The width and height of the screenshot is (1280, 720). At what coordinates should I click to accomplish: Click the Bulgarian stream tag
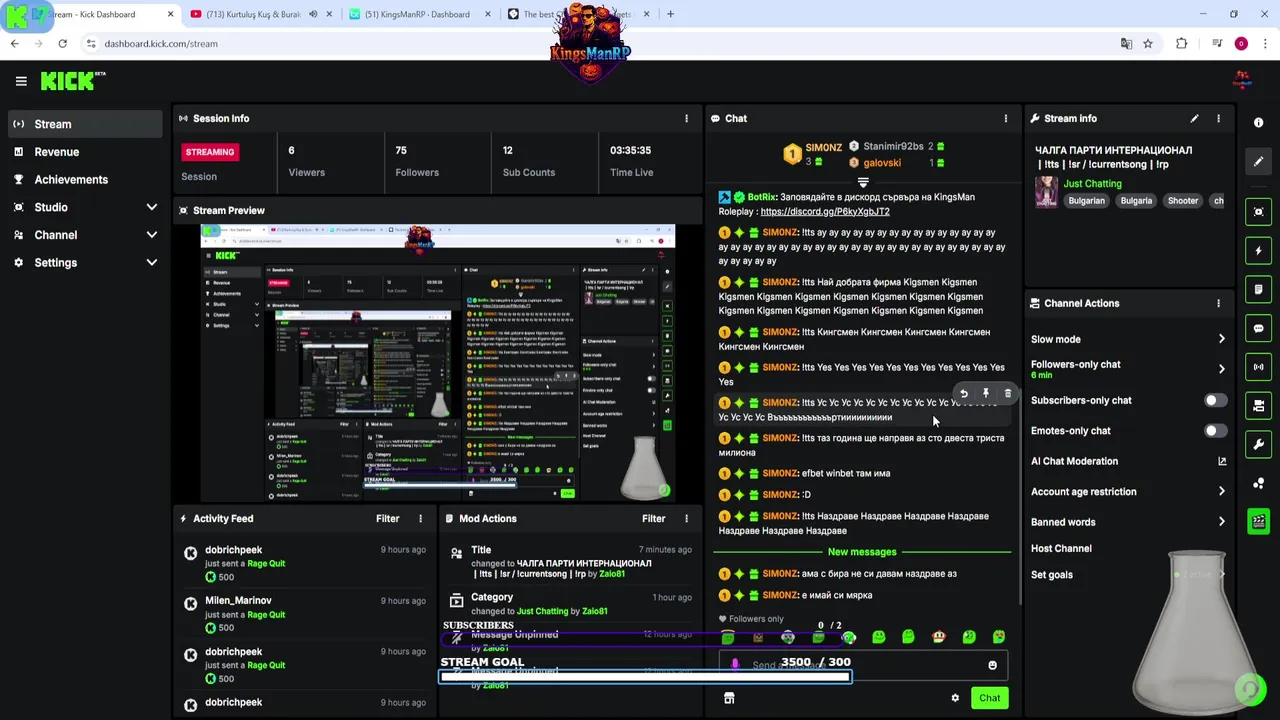pyautogui.click(x=1086, y=201)
